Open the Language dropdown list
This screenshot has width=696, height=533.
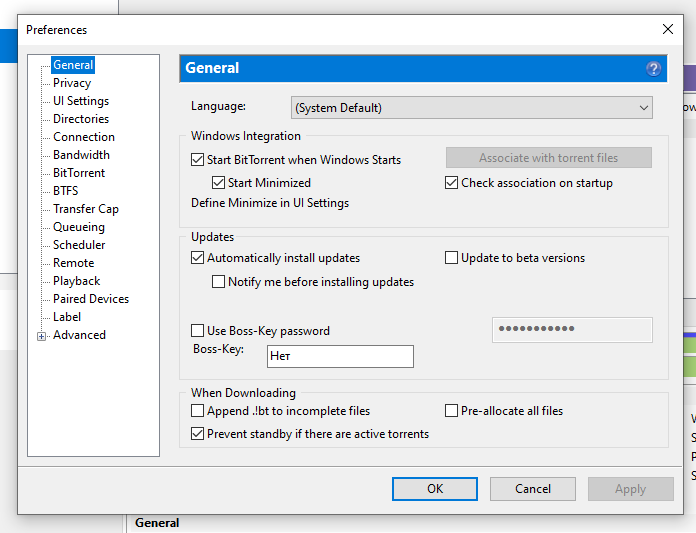click(x=471, y=107)
